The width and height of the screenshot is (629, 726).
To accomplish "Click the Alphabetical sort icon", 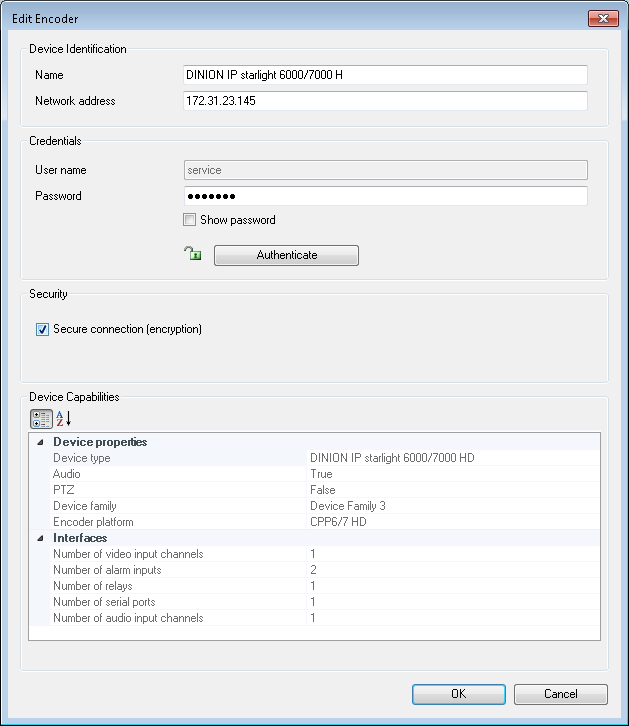I will pyautogui.click(x=63, y=419).
